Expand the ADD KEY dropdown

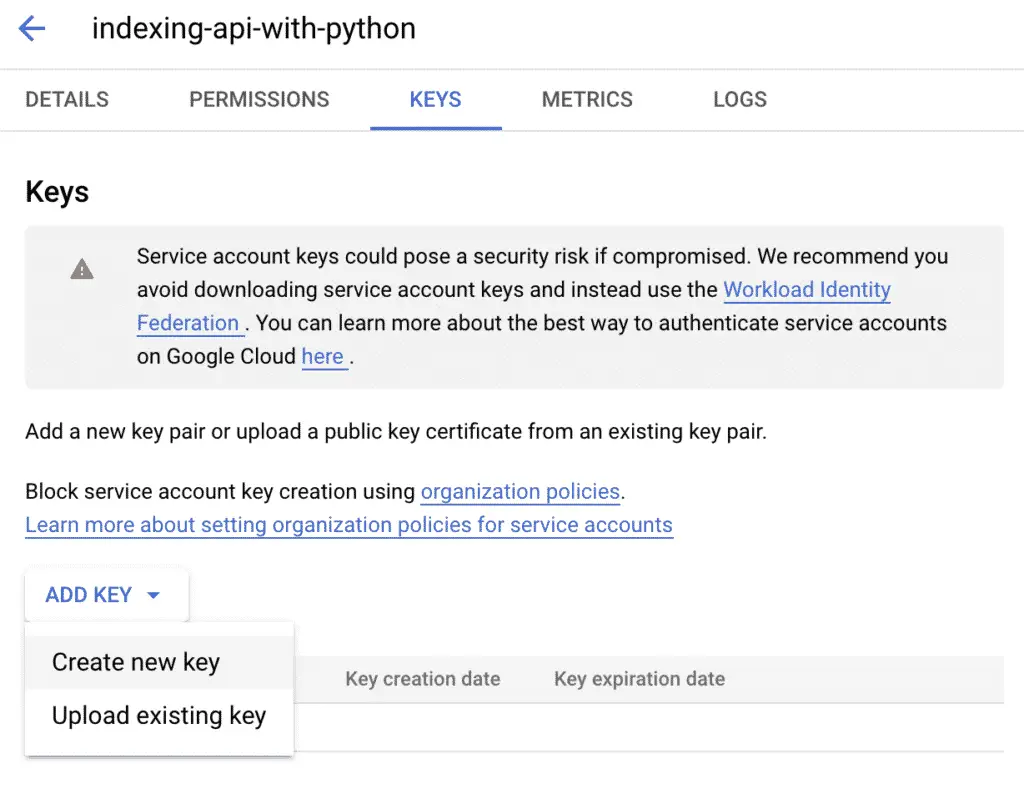(106, 595)
